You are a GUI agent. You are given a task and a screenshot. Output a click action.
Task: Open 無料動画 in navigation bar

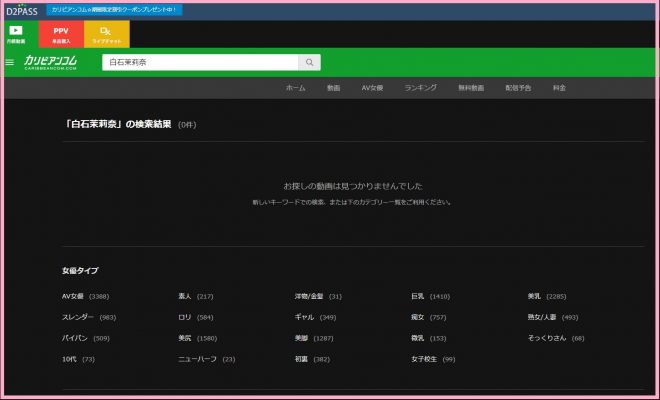coord(471,88)
